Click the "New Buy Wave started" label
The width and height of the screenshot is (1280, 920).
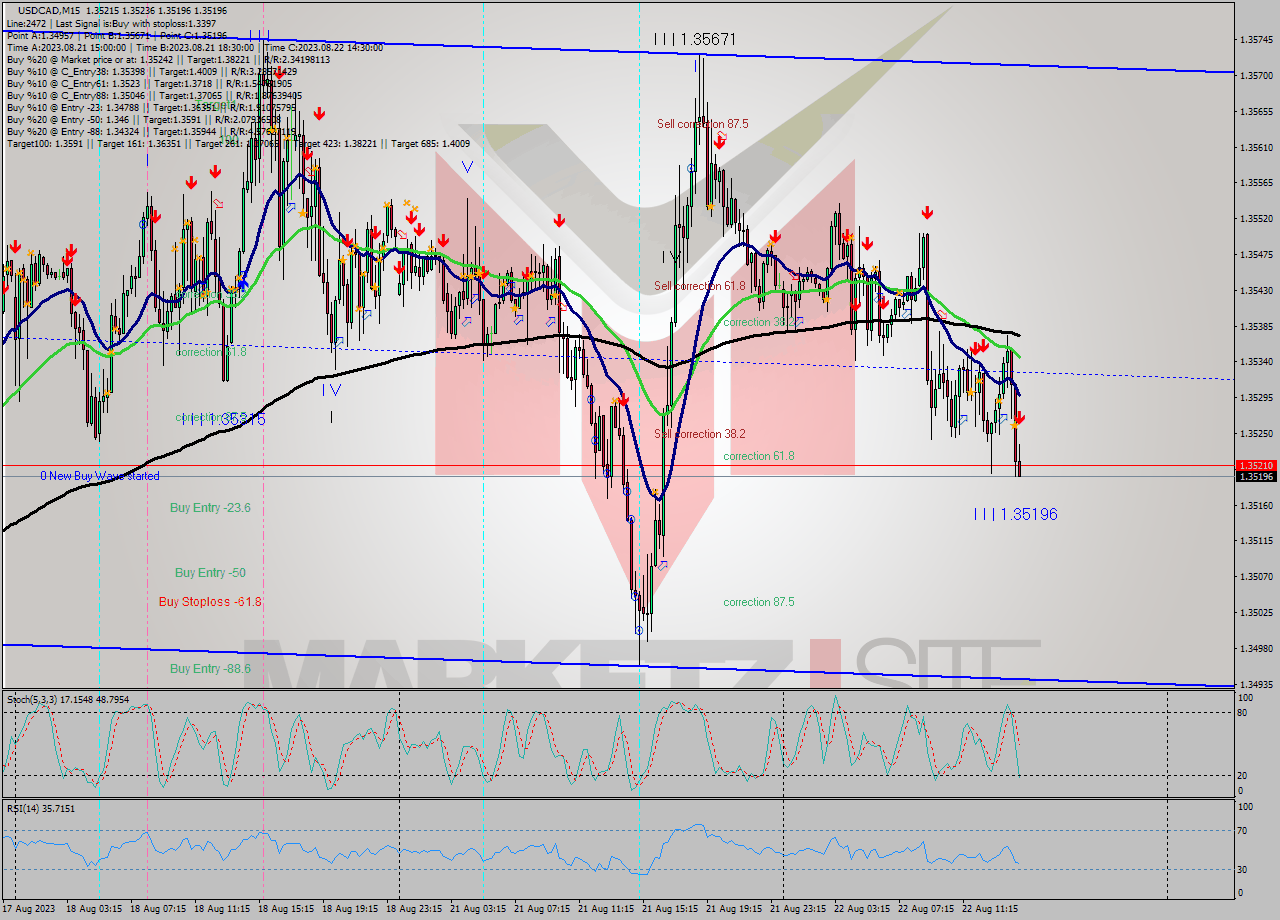point(103,475)
